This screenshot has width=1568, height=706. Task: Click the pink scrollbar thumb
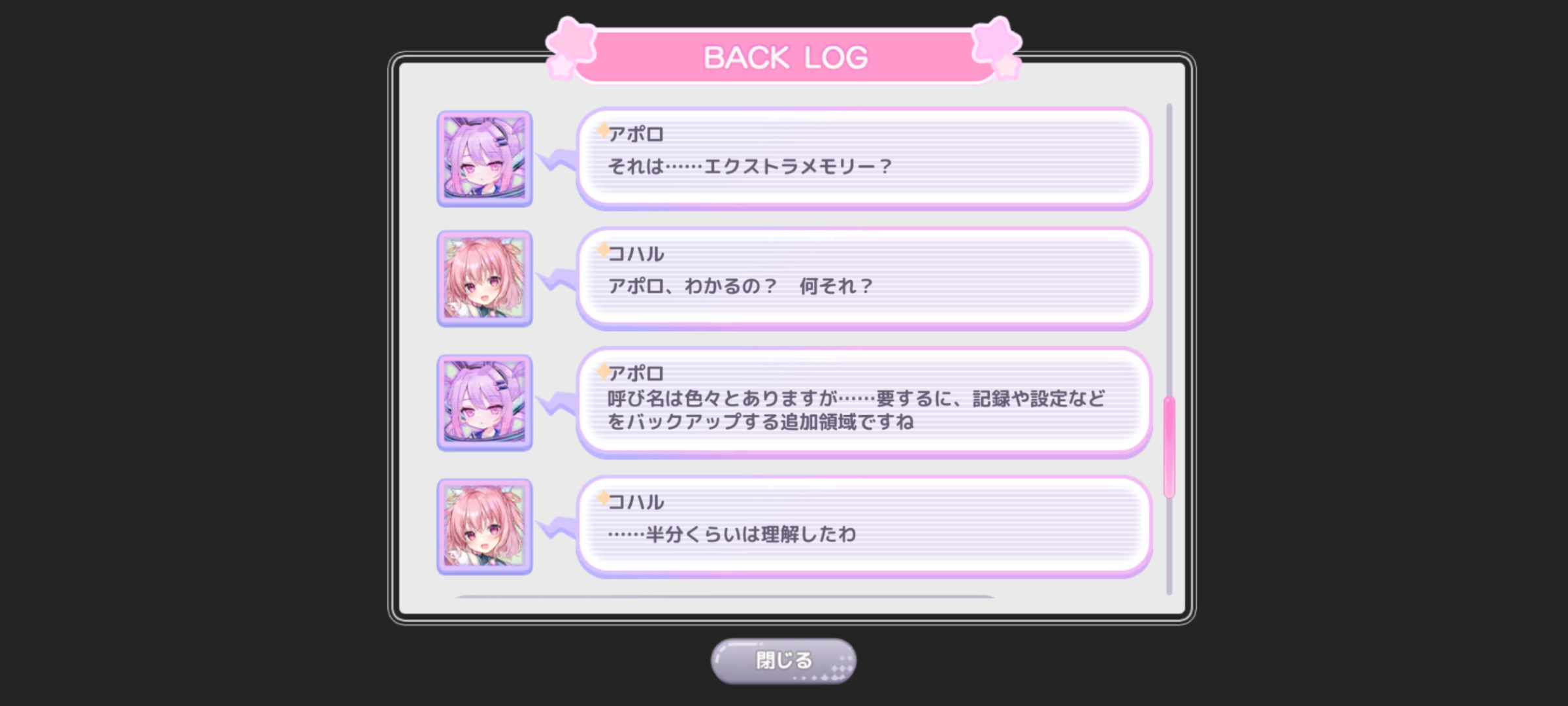[1169, 447]
